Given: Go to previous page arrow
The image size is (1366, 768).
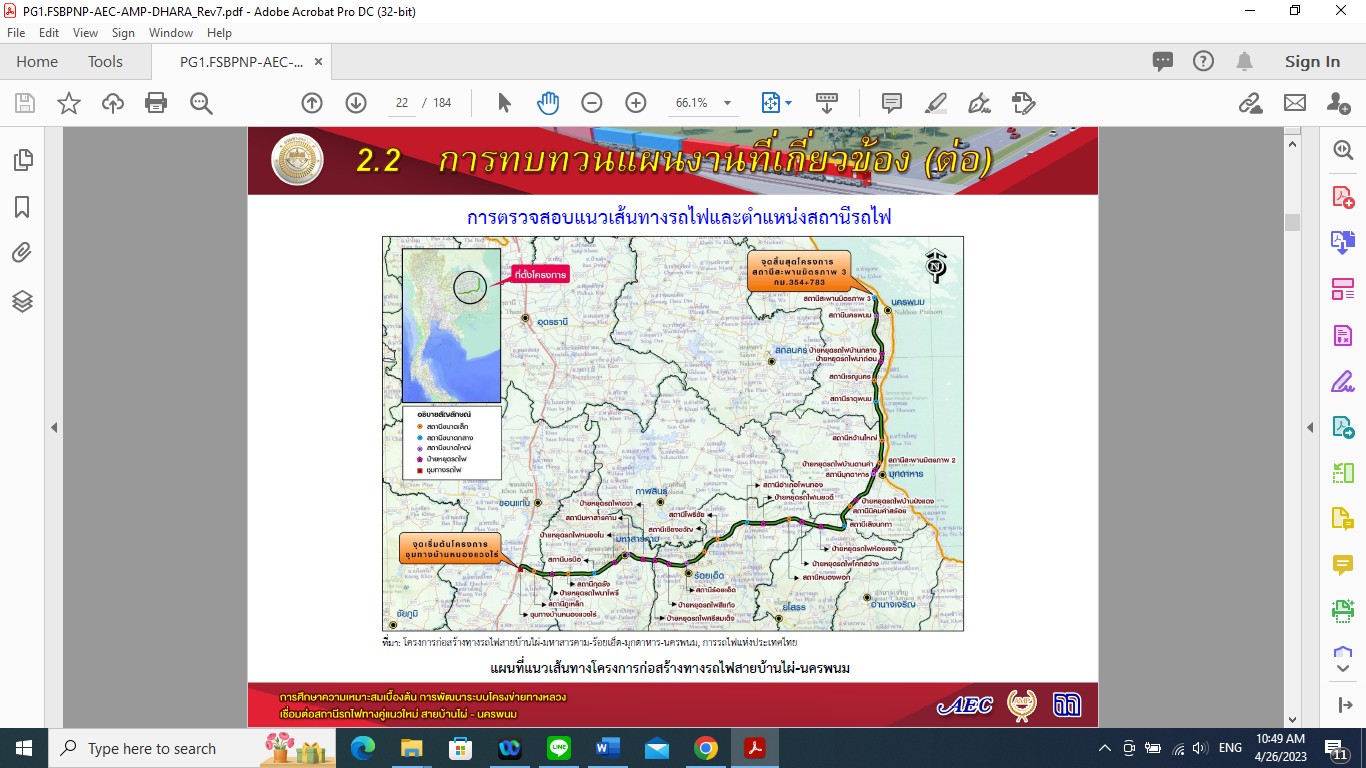Looking at the screenshot, I should (x=312, y=103).
